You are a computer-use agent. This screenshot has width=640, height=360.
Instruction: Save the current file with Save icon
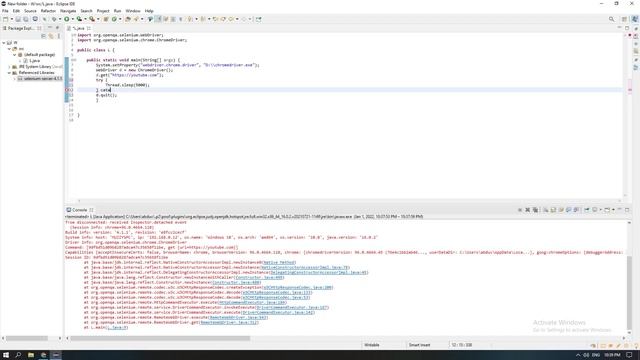click(18, 19)
